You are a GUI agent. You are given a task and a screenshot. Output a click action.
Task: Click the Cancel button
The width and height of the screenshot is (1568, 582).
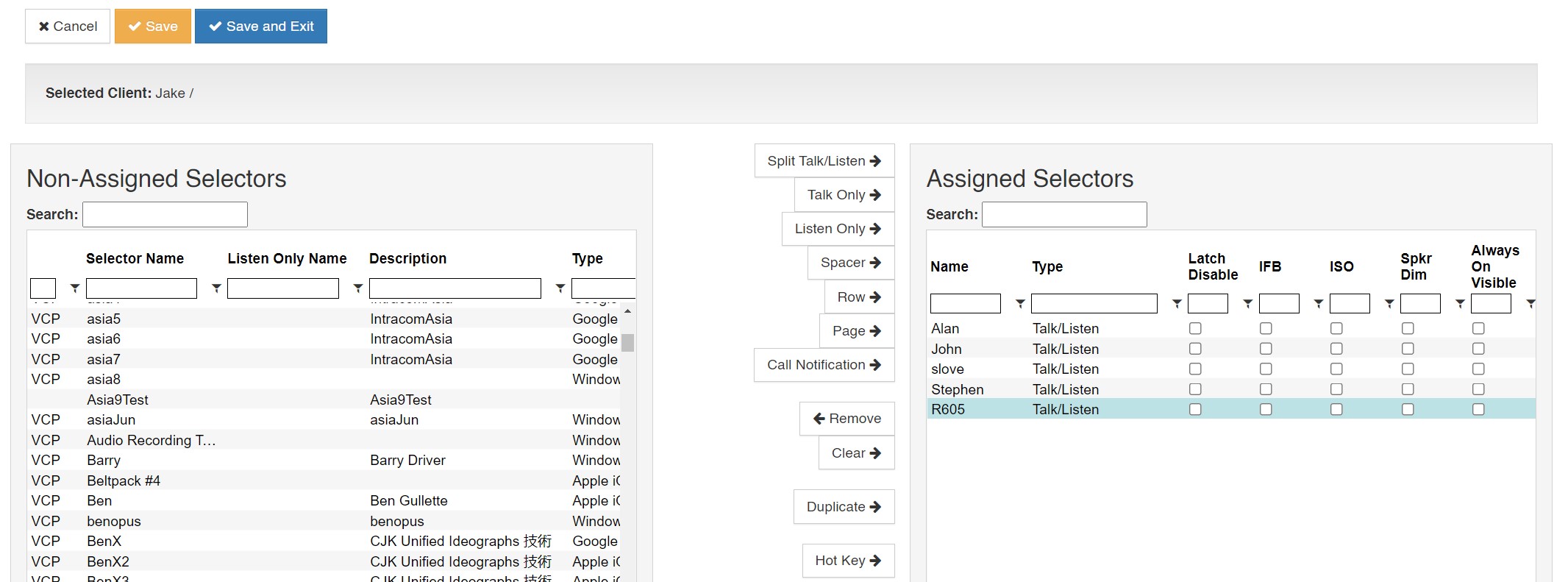68,26
